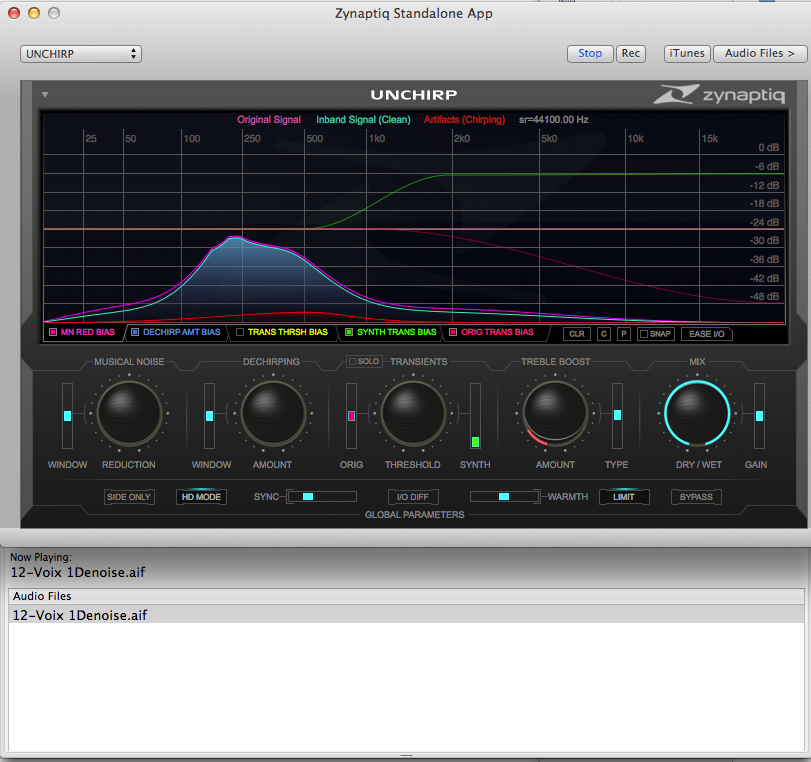This screenshot has width=811, height=762.
Task: Toggle the ORIG TRANS BIAS red checkbox
Action: (x=453, y=332)
